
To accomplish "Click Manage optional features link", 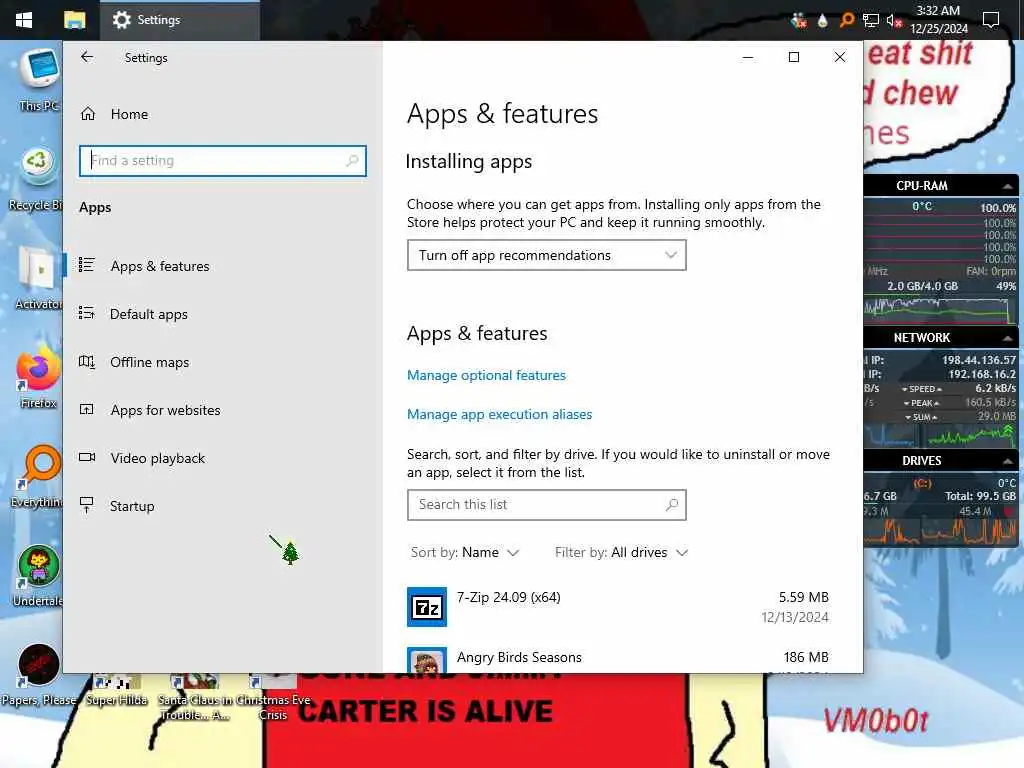I will point(486,376).
